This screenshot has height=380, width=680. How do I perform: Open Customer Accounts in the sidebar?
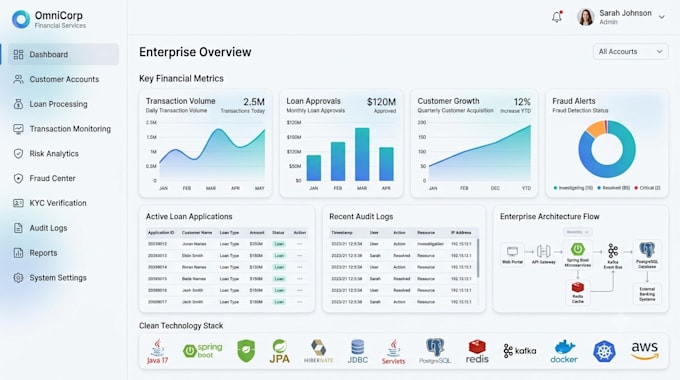click(63, 79)
